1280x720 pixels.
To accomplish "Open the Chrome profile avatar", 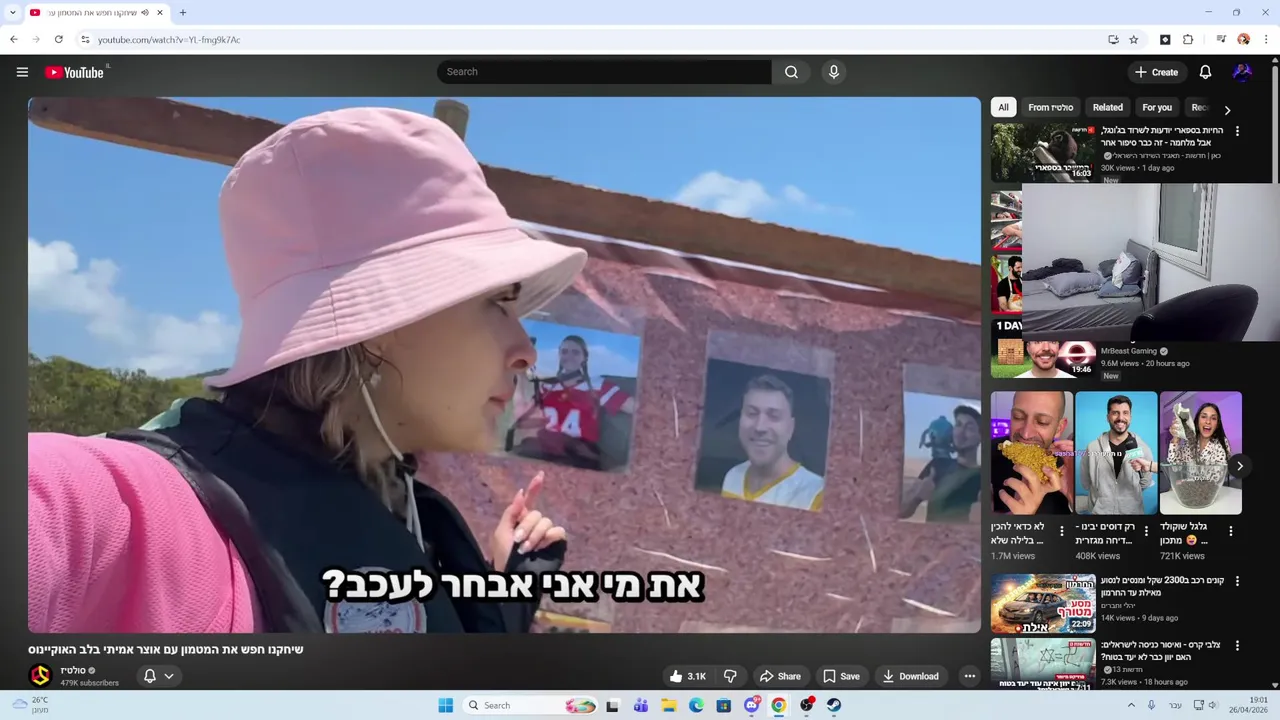I will tap(1243, 40).
